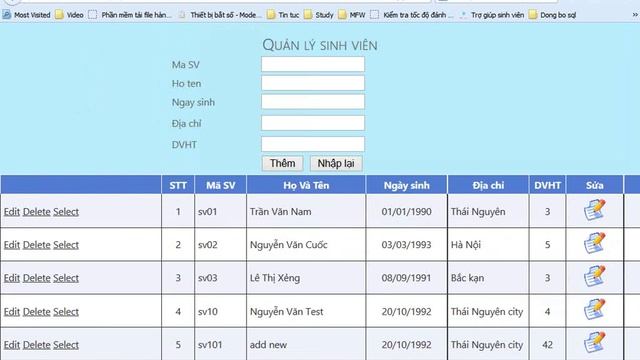Click date cell 08/09/1991
640x360 pixels.
click(407, 278)
